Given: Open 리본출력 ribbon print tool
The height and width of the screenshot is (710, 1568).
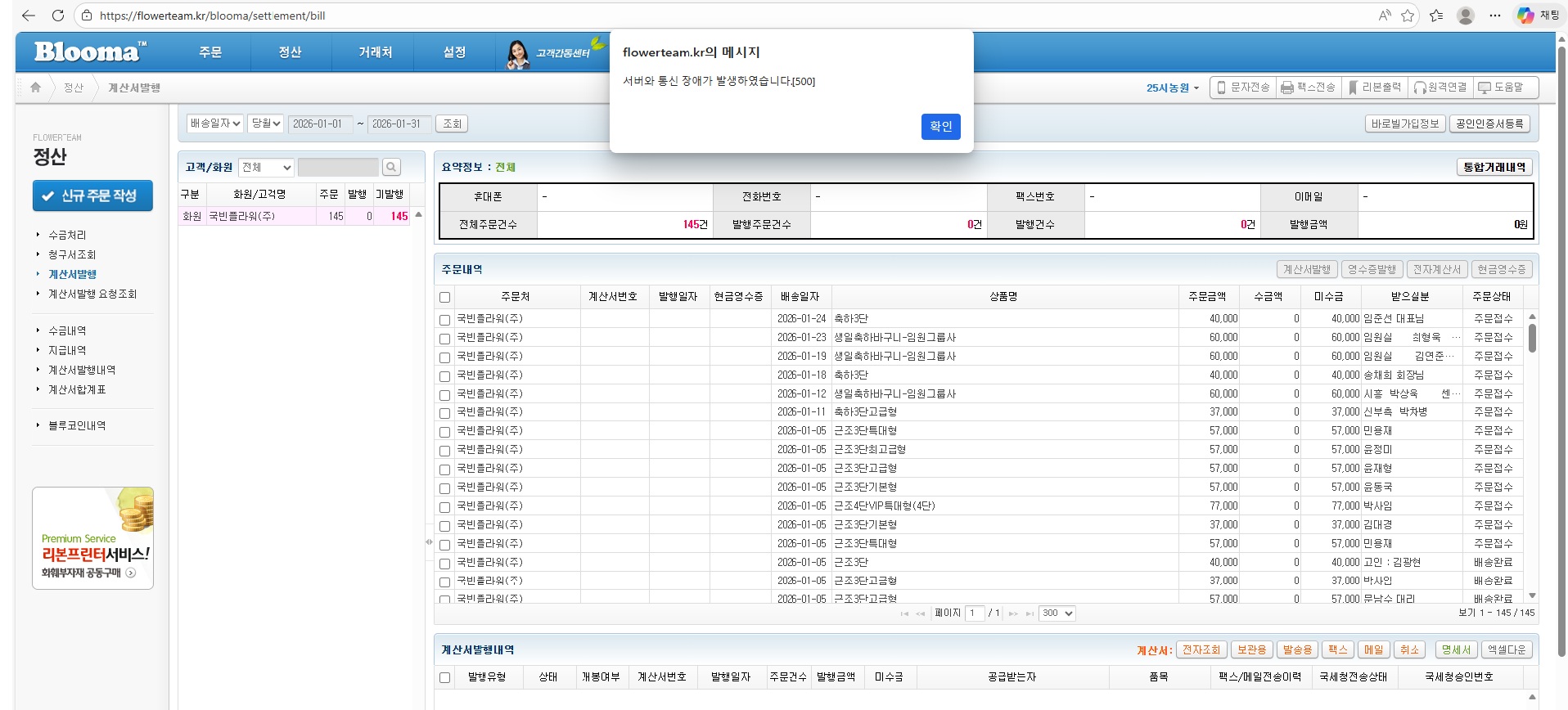Looking at the screenshot, I should point(1375,88).
